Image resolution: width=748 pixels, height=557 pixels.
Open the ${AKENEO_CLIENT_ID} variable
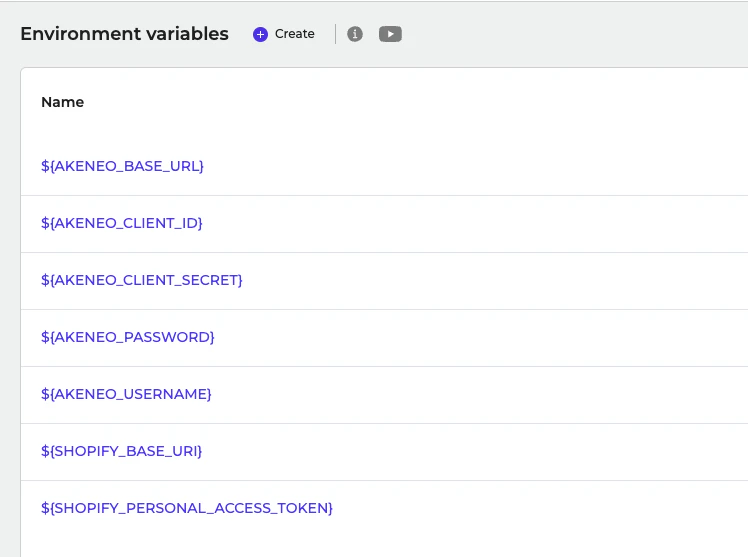(122, 223)
